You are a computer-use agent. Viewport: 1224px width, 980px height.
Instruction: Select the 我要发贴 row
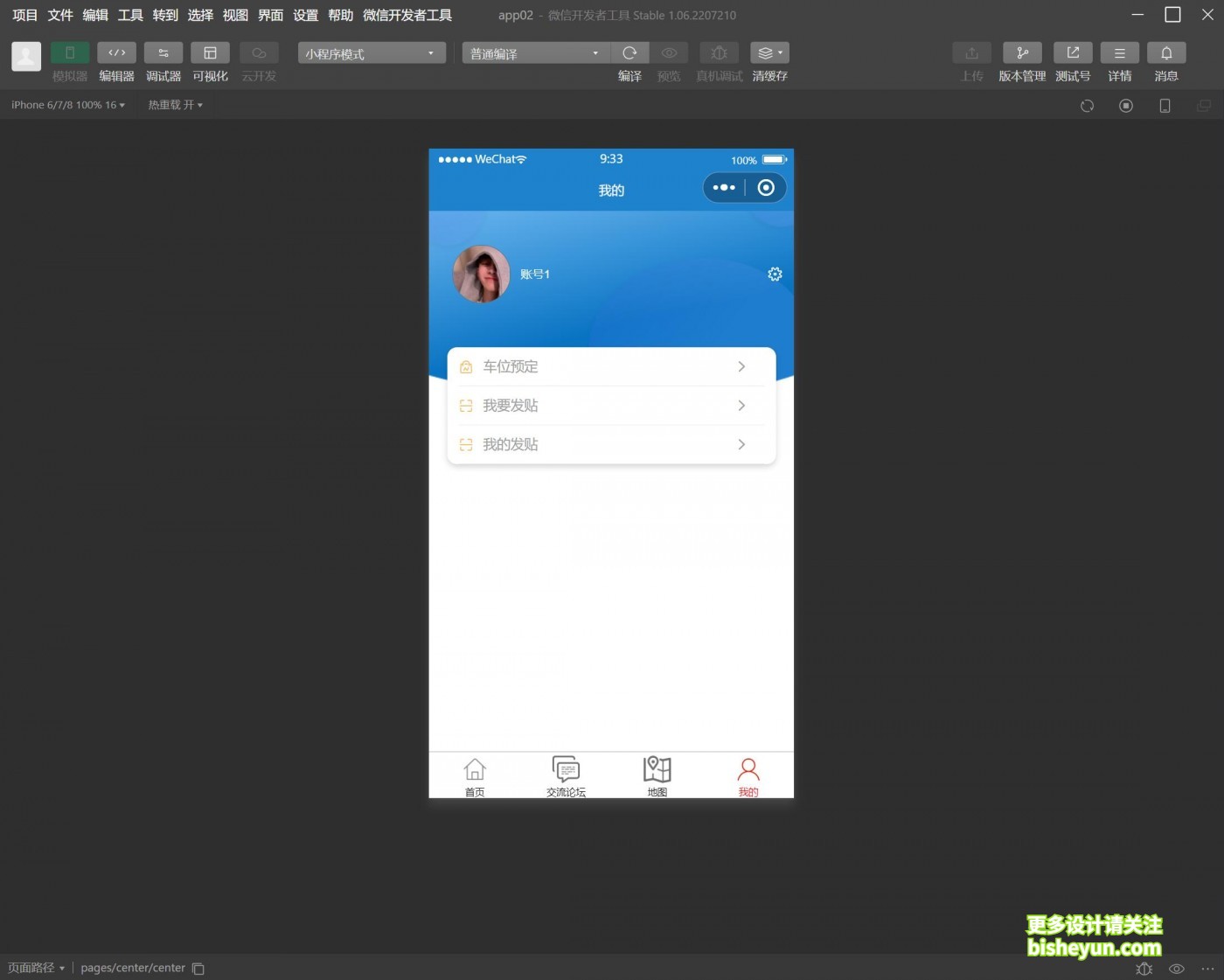(611, 406)
